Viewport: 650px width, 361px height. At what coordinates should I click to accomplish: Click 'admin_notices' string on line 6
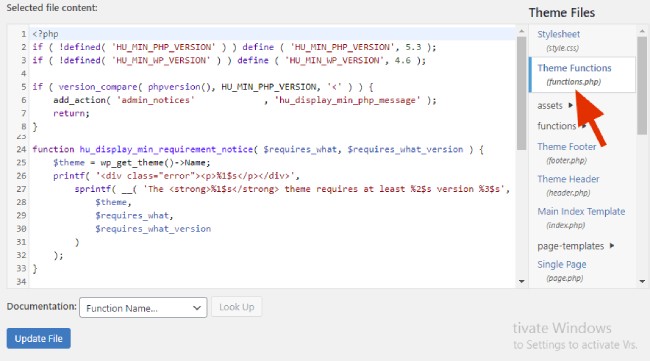click(x=156, y=100)
